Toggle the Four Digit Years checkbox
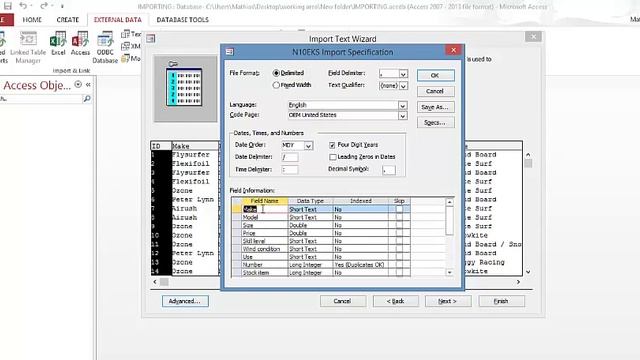Viewport: 640px width, 360px height. [332, 145]
